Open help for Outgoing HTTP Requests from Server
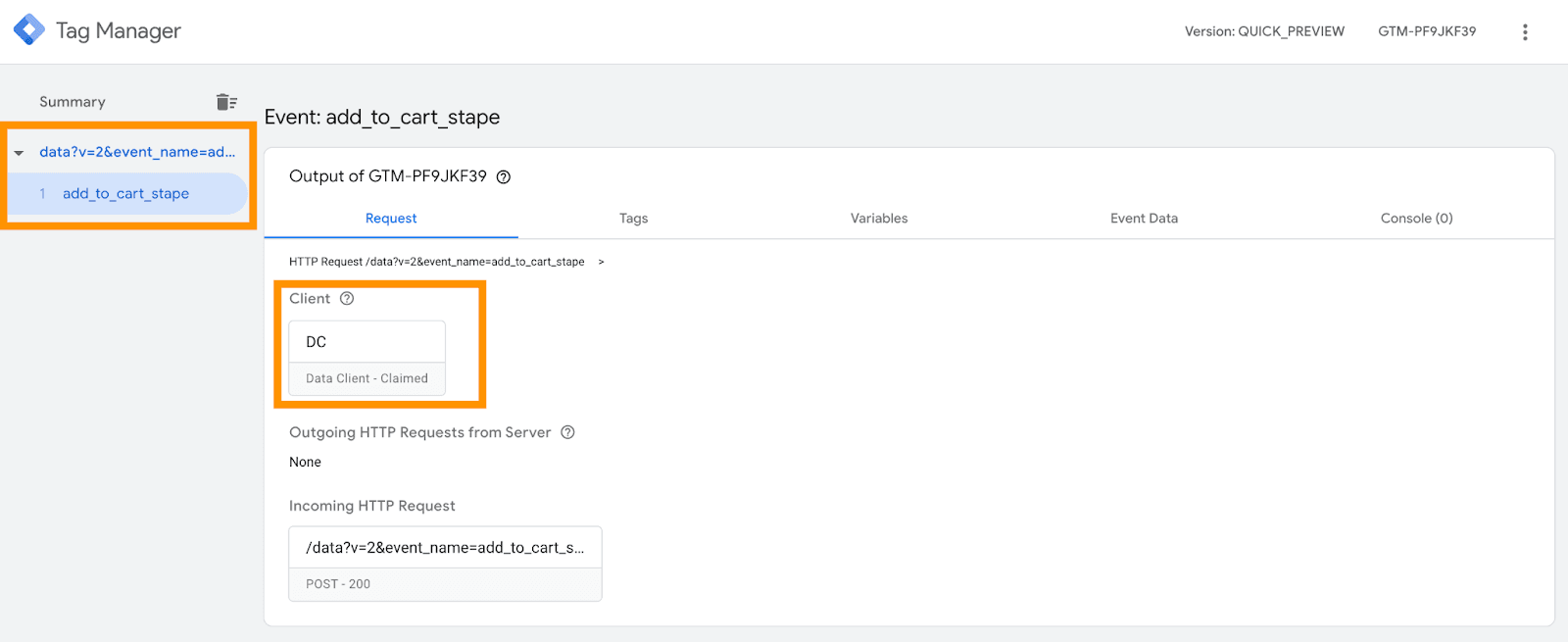The image size is (1568, 642). click(567, 432)
